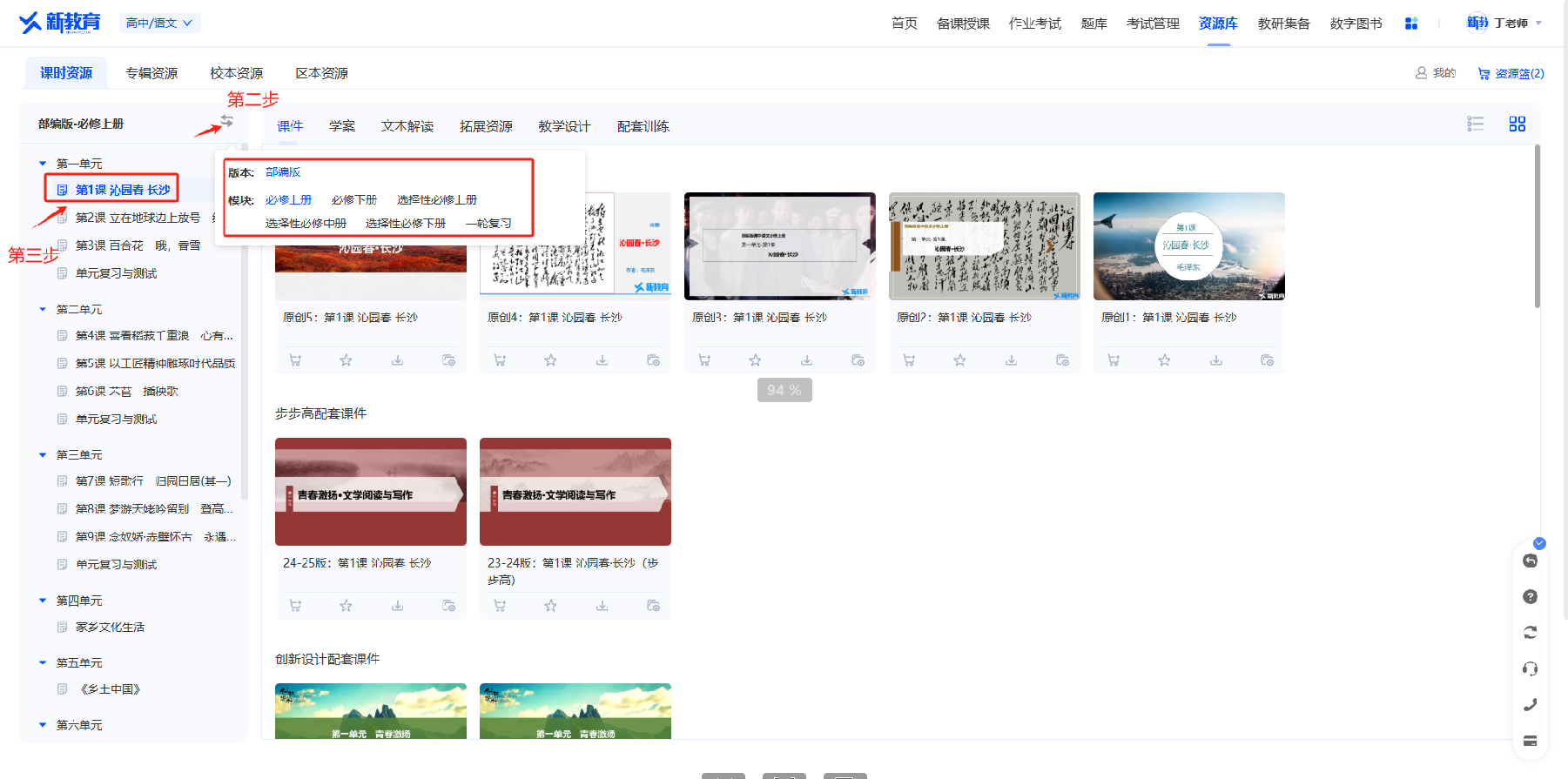The width and height of the screenshot is (1568, 779).
Task: Click the refresh icon in the floating sidebar
Action: click(1530, 633)
